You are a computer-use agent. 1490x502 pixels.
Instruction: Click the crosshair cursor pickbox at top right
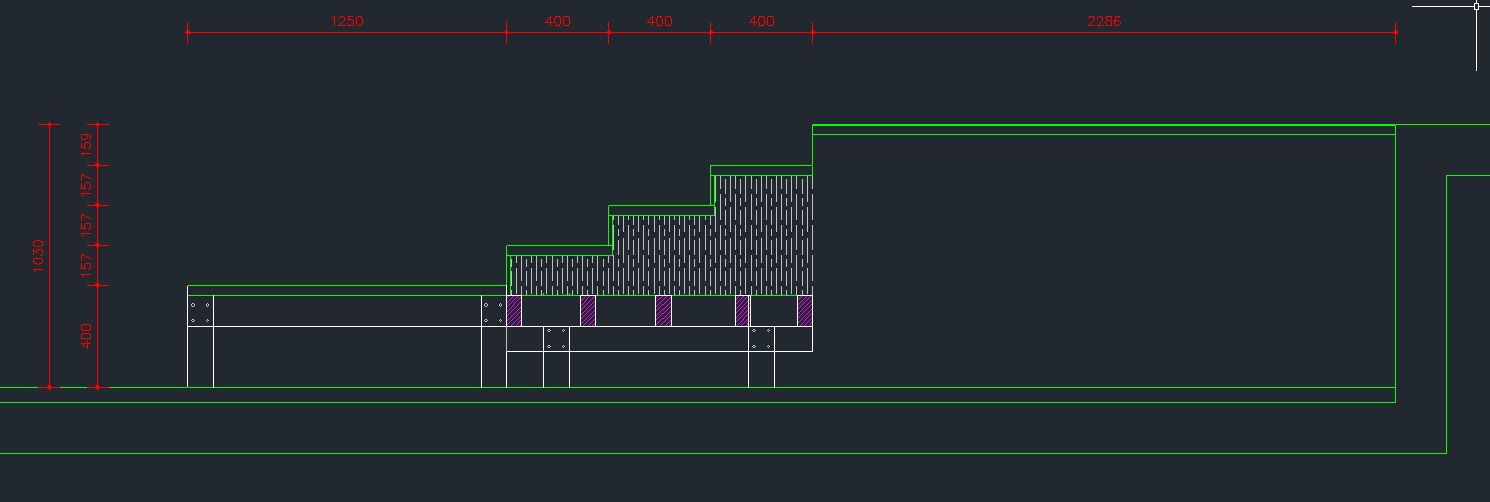pyautogui.click(x=1476, y=6)
